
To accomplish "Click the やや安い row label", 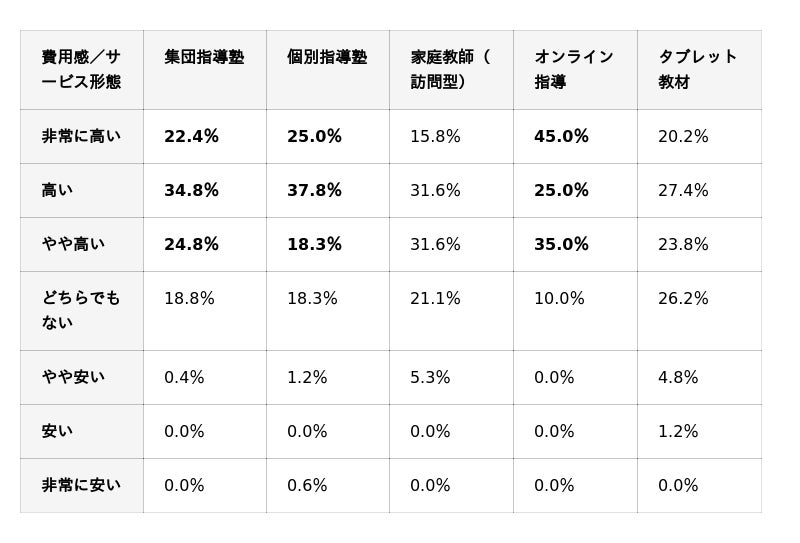I will coord(73,378).
